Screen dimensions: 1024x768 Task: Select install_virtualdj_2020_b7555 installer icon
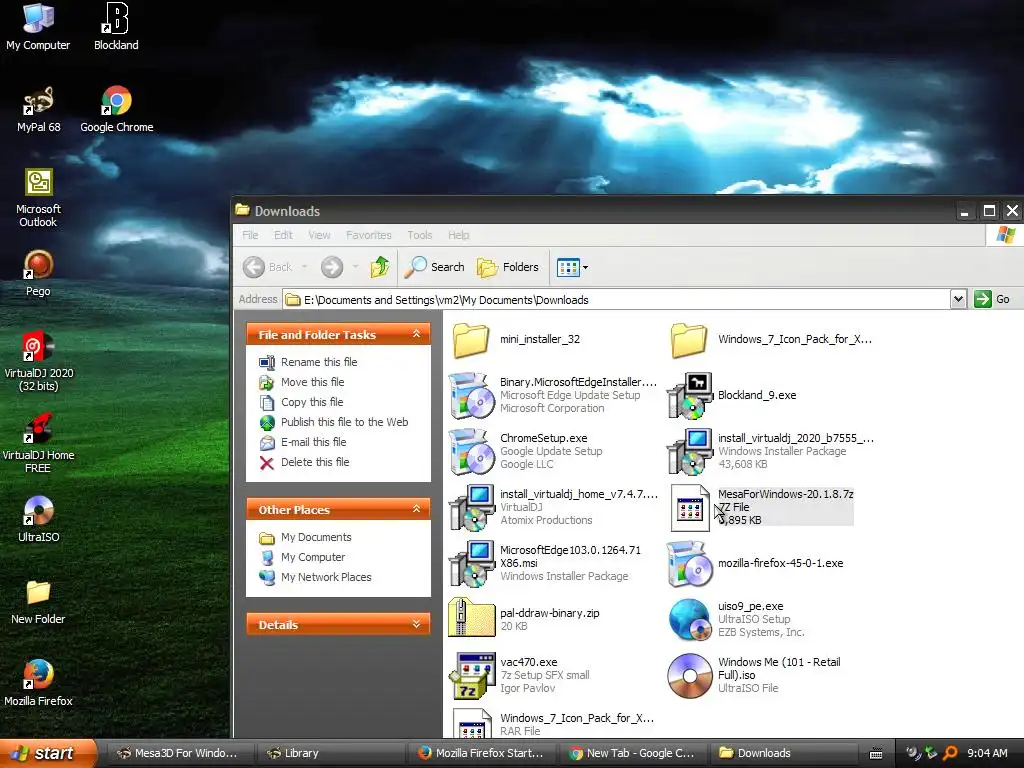pyautogui.click(x=689, y=451)
